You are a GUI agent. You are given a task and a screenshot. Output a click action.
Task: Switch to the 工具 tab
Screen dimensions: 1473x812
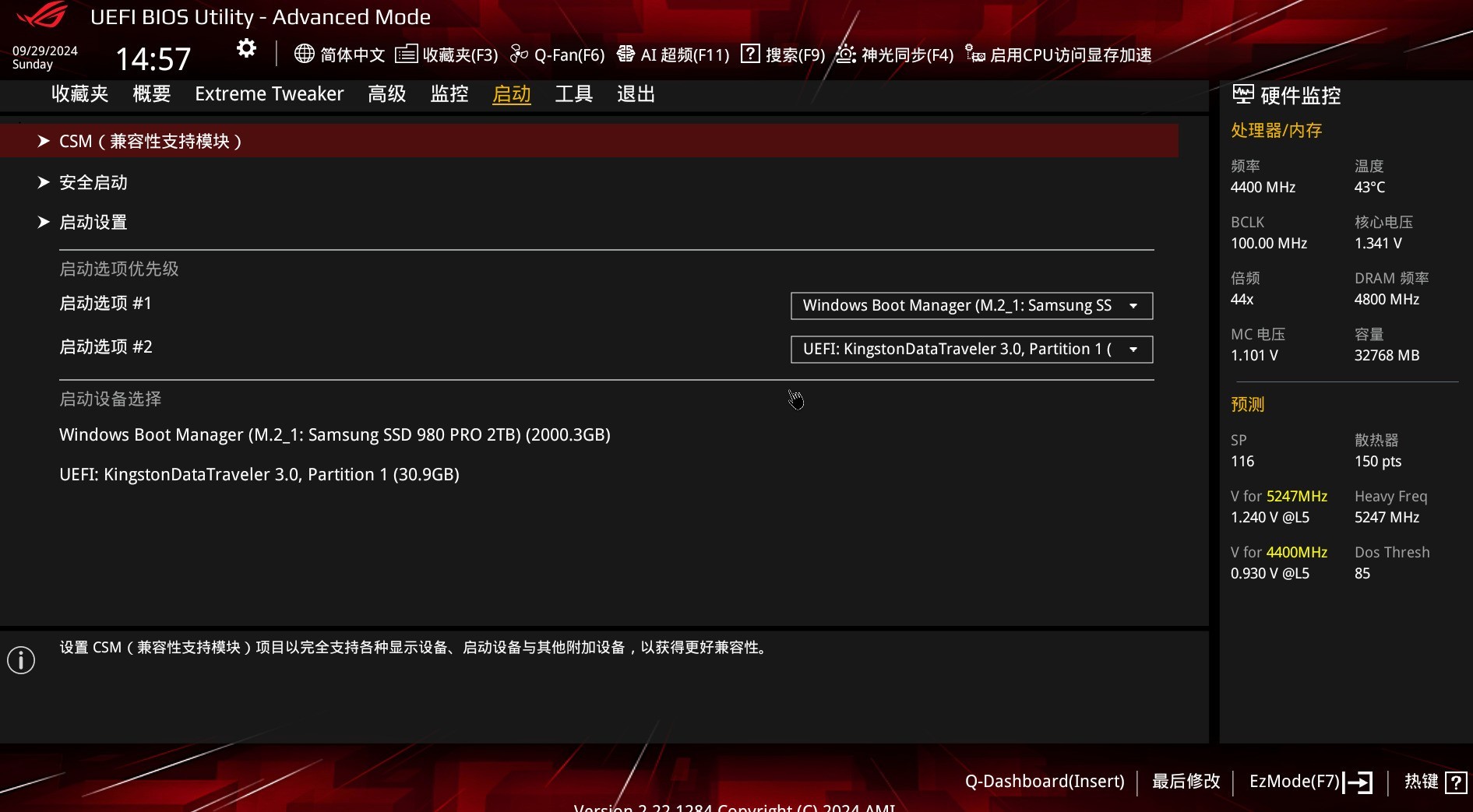[x=574, y=94]
